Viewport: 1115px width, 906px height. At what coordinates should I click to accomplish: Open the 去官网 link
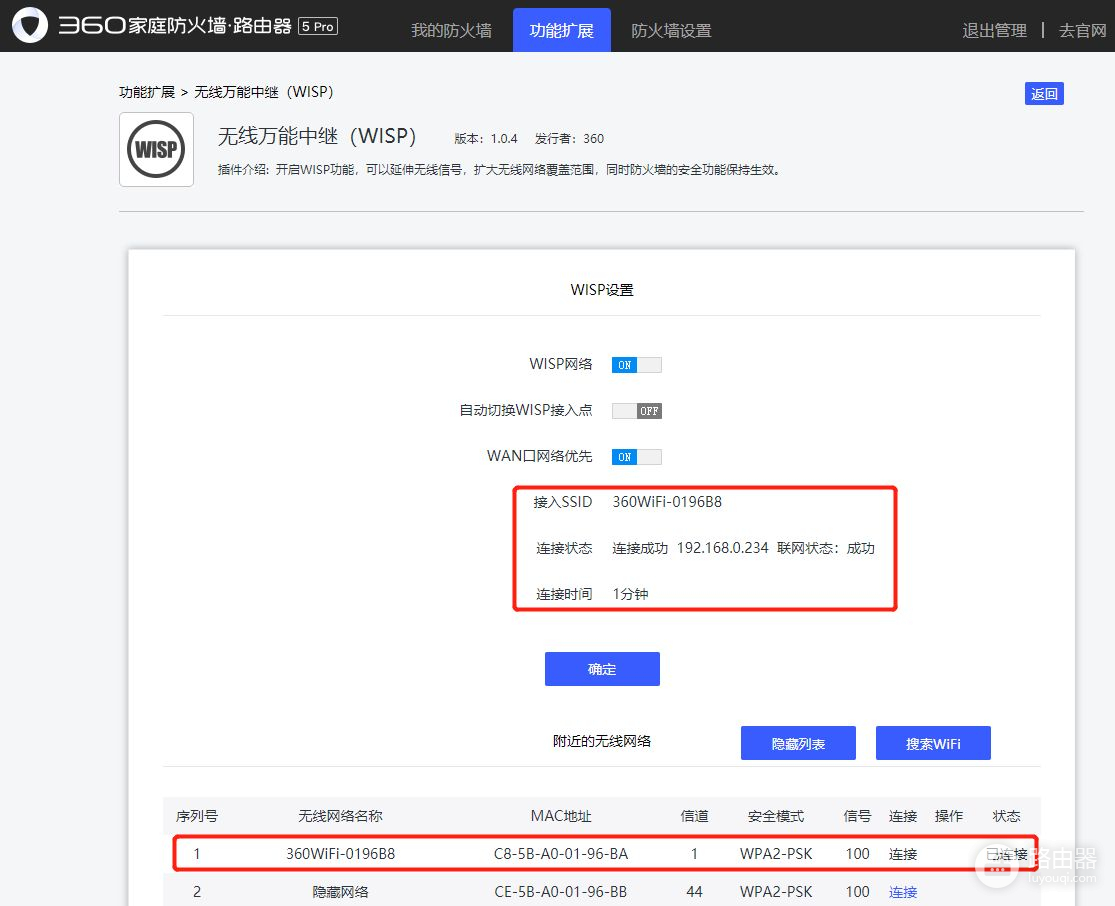1082,30
